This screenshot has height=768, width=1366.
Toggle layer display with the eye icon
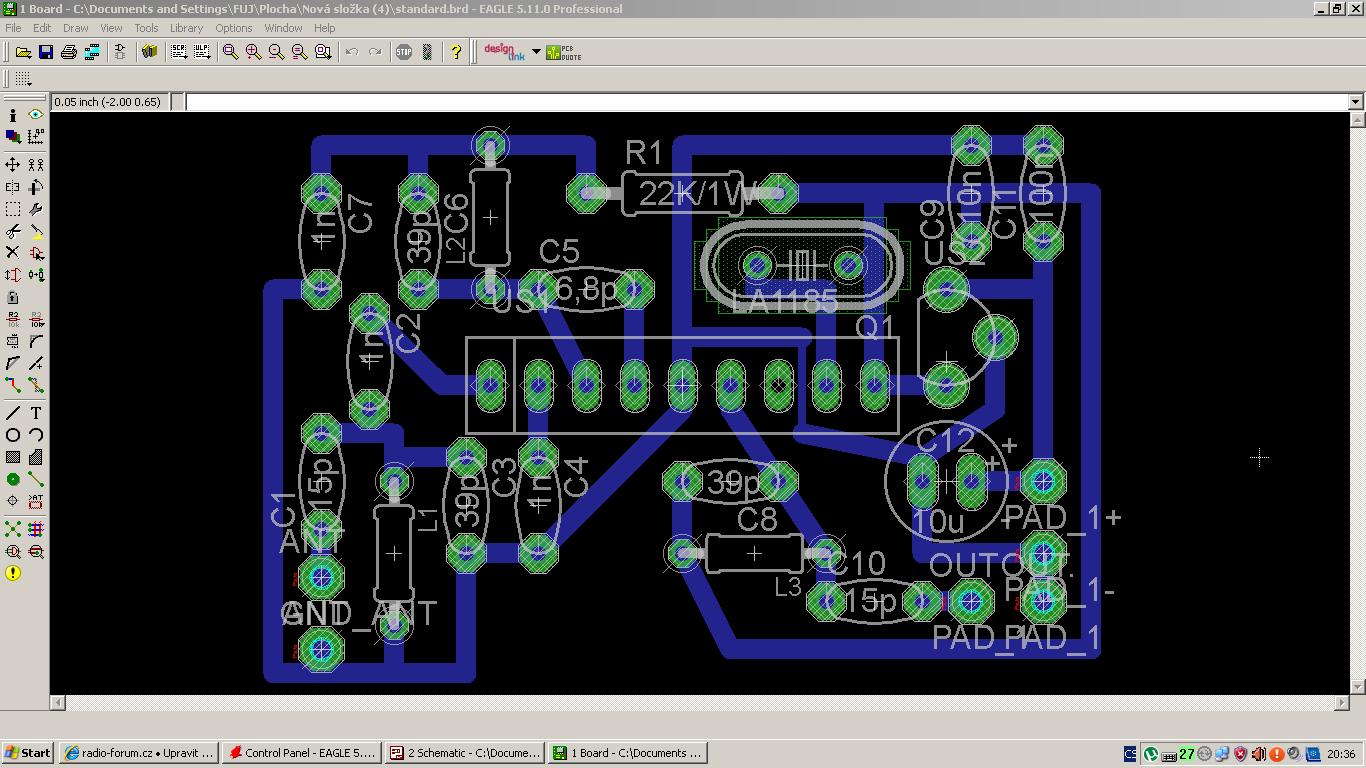click(x=36, y=115)
